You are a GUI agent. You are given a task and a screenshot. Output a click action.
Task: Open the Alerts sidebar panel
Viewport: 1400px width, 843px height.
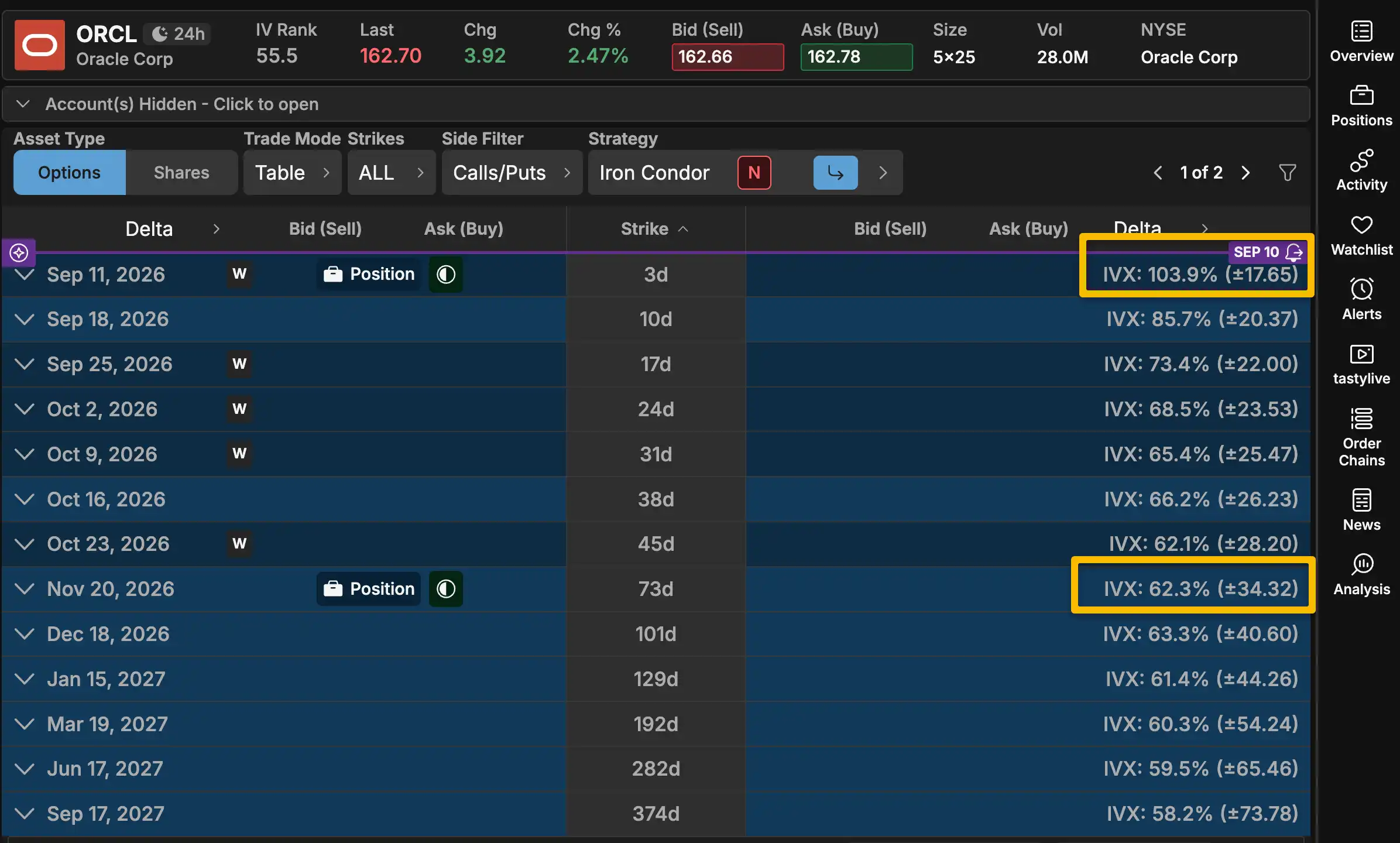tap(1361, 300)
